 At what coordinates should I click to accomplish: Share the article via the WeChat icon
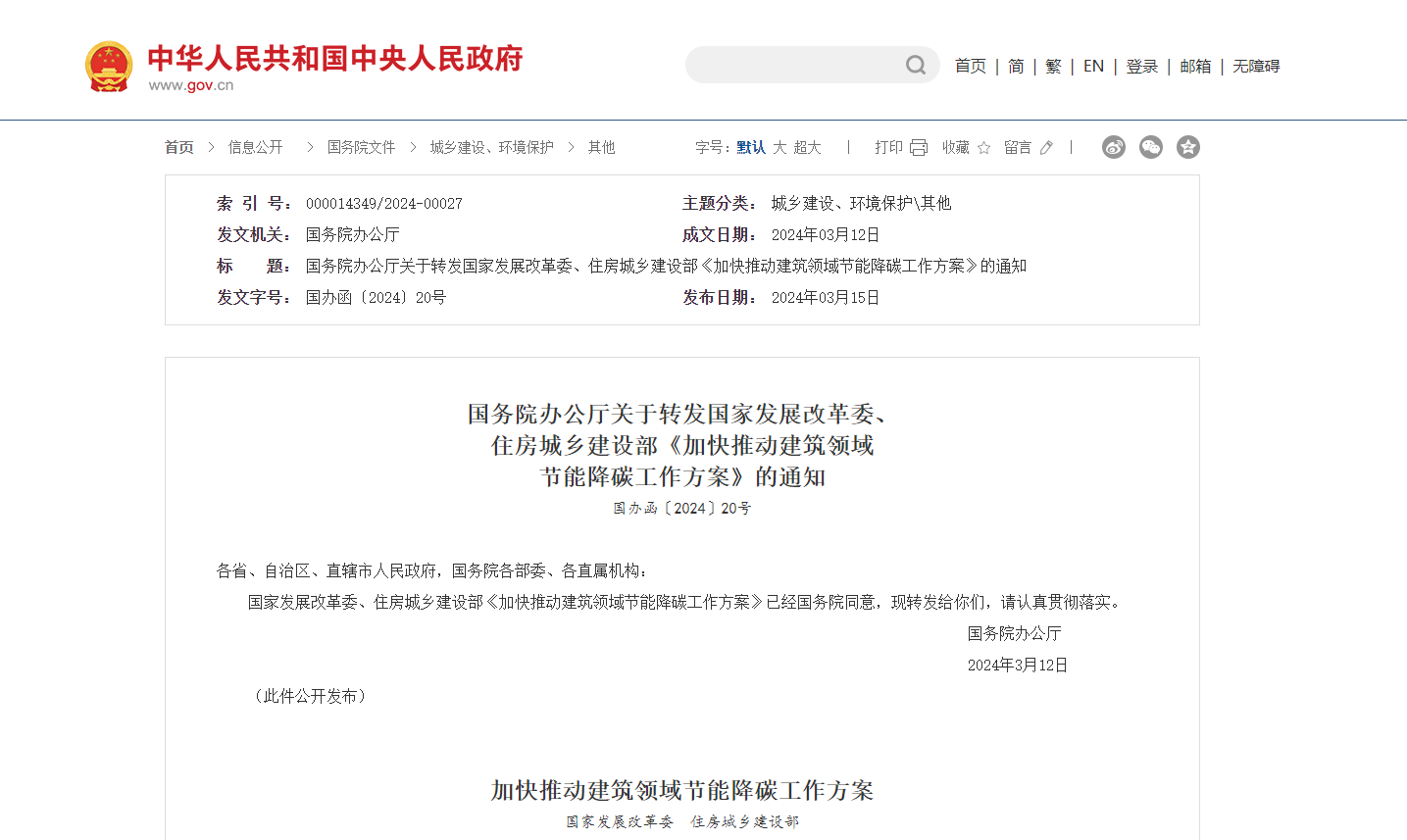[x=1150, y=146]
